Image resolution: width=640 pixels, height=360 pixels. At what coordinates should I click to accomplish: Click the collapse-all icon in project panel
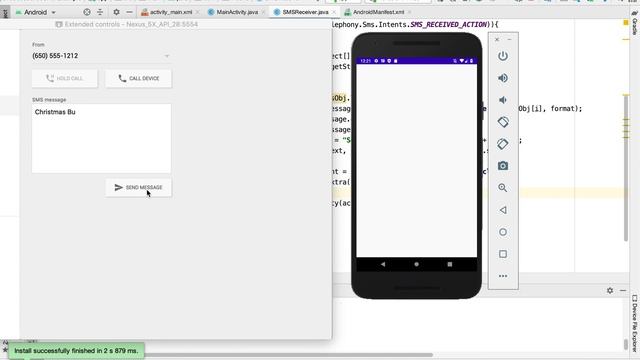[100, 12]
